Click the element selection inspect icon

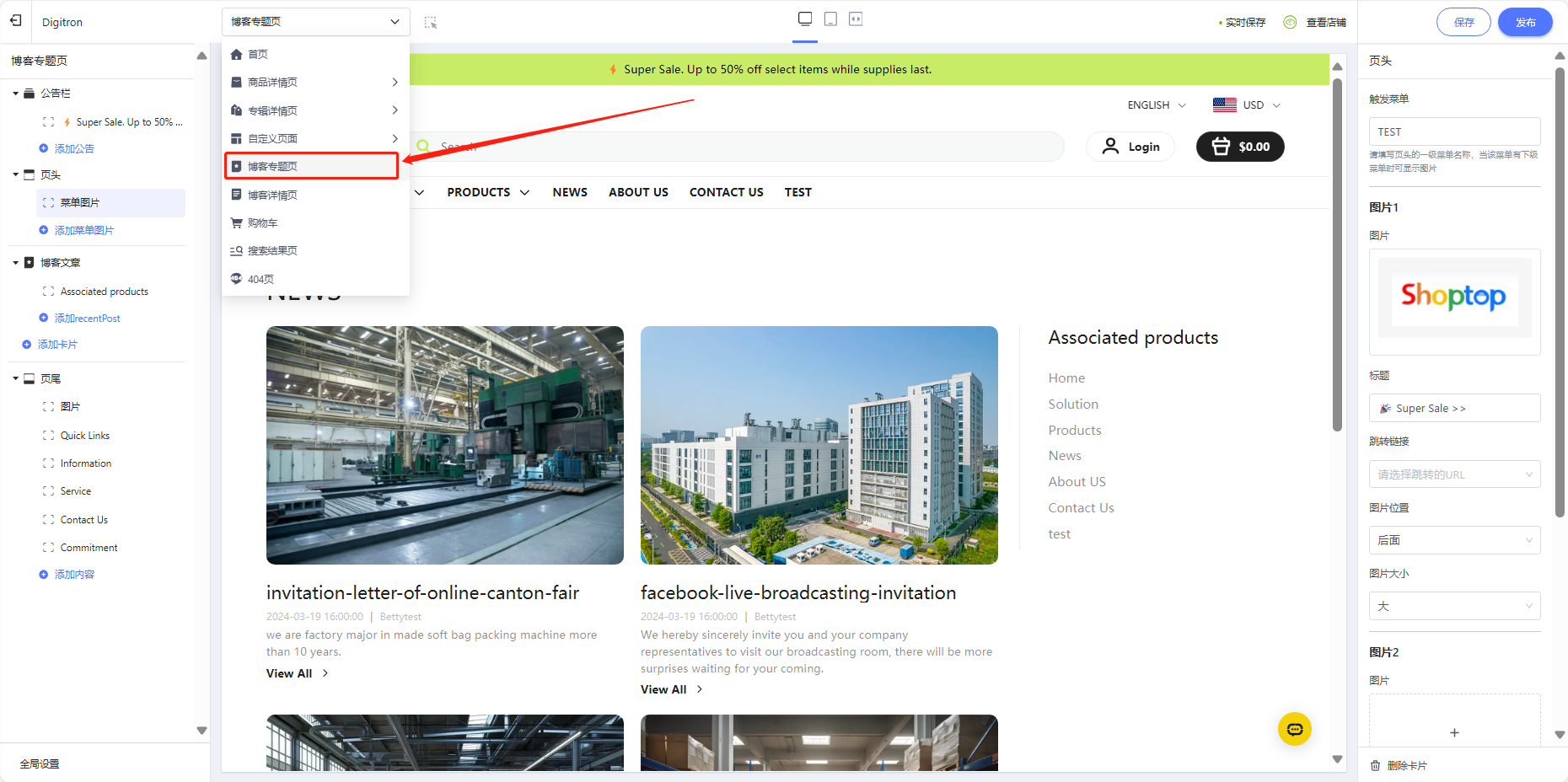pyautogui.click(x=431, y=23)
